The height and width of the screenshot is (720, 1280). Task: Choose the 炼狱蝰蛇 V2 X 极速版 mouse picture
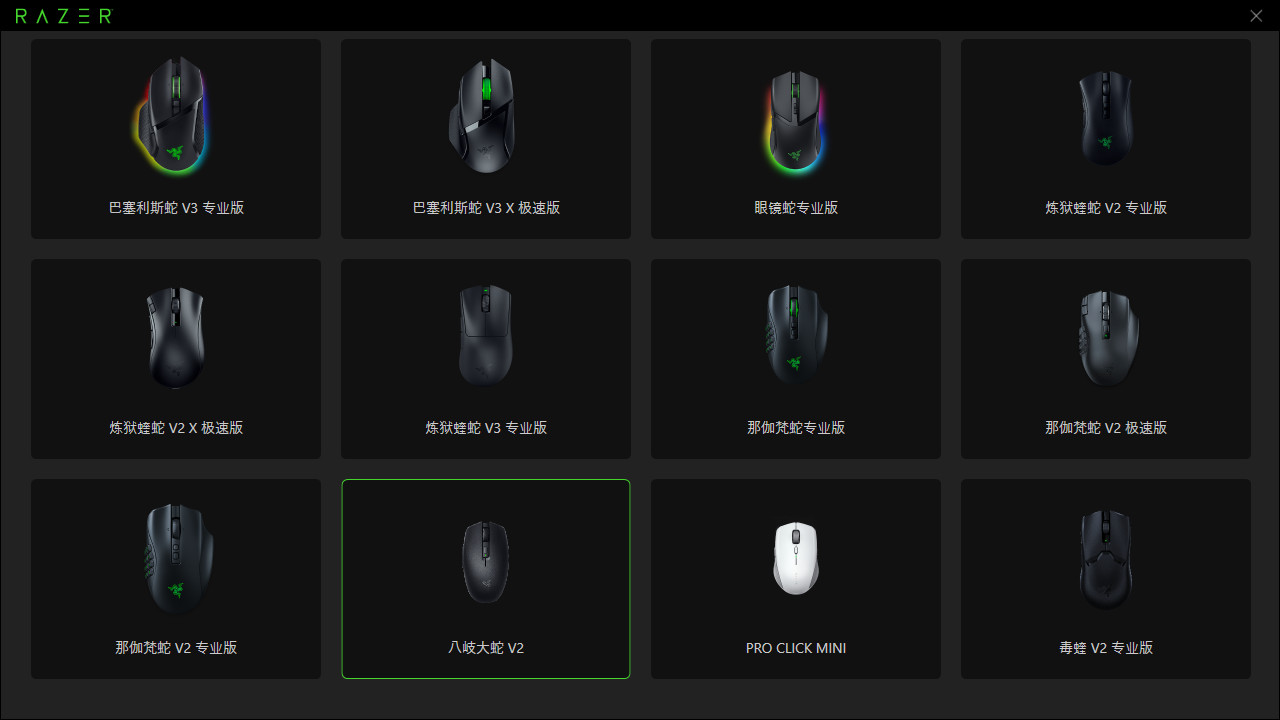coord(175,337)
